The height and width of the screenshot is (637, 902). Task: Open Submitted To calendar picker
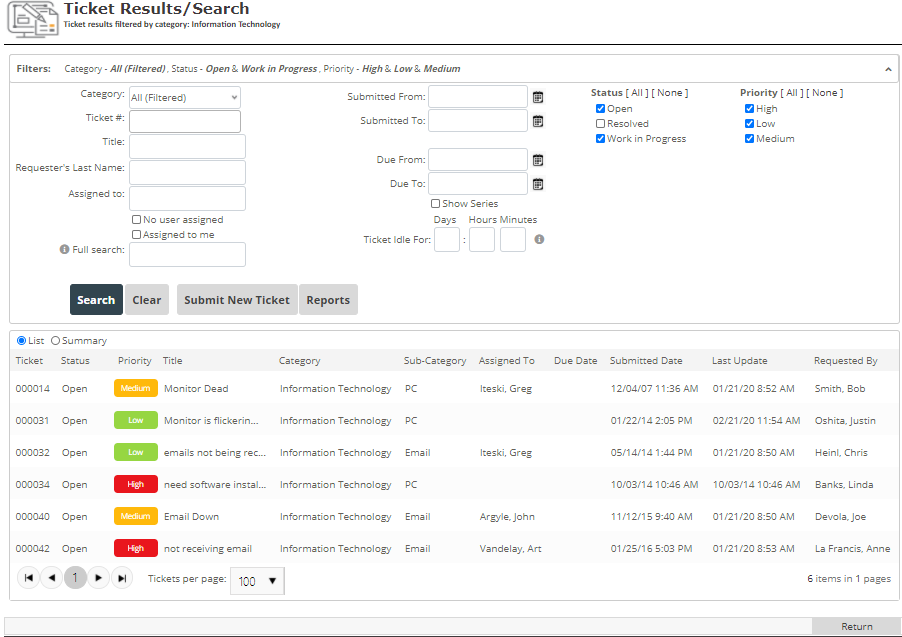coord(538,121)
